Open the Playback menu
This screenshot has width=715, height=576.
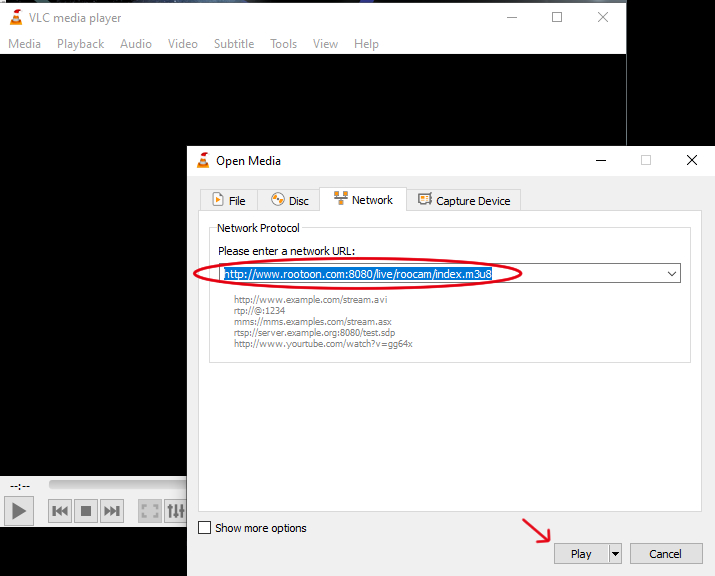80,44
